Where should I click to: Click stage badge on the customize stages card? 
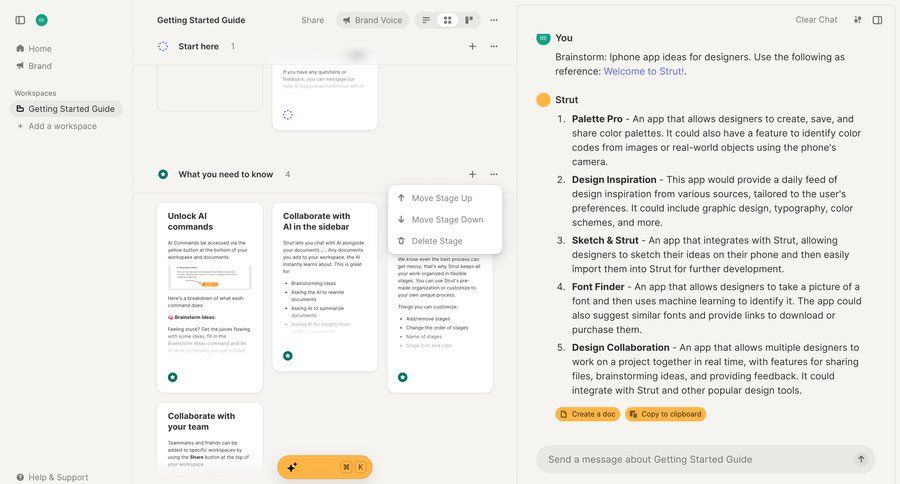[x=402, y=377]
